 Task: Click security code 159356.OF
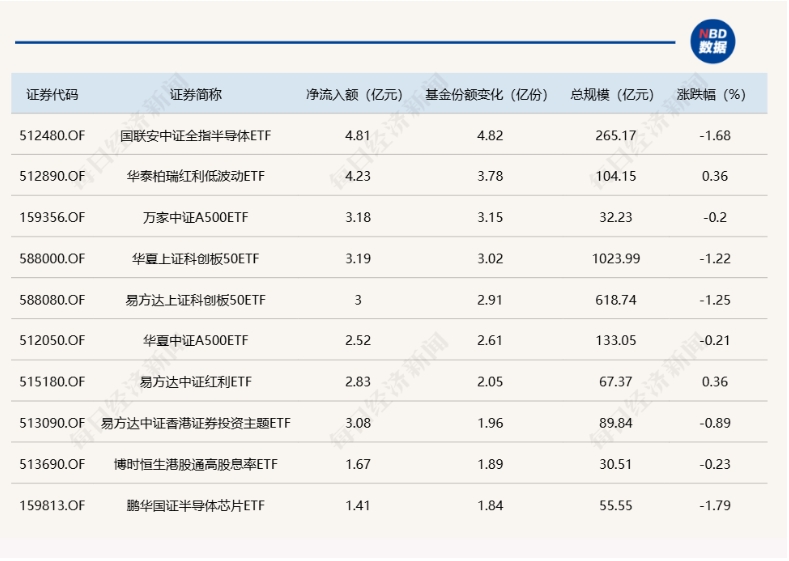pos(53,217)
